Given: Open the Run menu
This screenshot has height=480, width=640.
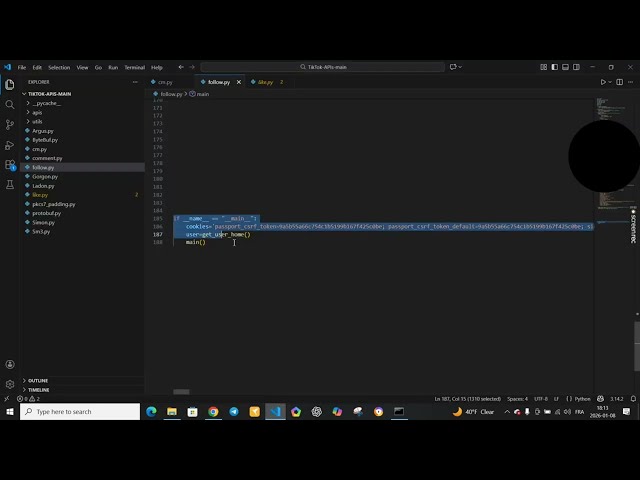Looking at the screenshot, I should point(113,67).
